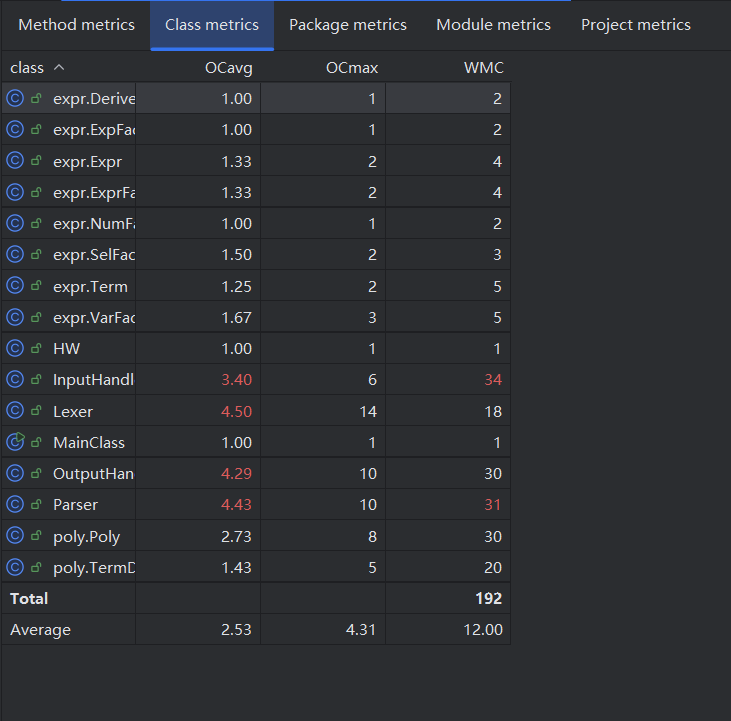731x721 pixels.
Task: Select the expr.Expr class name
Action: click(x=88, y=162)
